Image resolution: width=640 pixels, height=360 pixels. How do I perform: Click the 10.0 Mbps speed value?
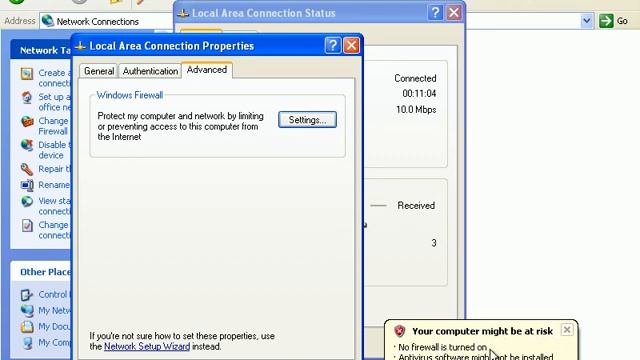click(416, 110)
